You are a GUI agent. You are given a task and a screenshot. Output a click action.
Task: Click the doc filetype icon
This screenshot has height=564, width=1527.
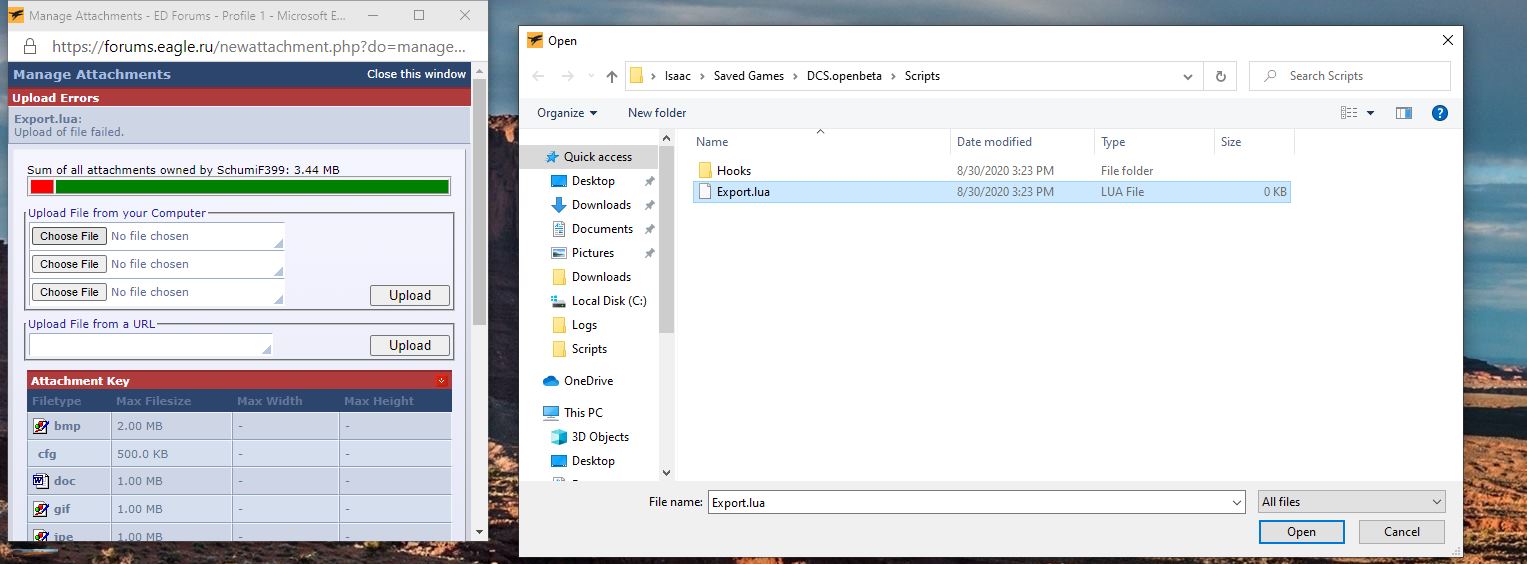(41, 481)
